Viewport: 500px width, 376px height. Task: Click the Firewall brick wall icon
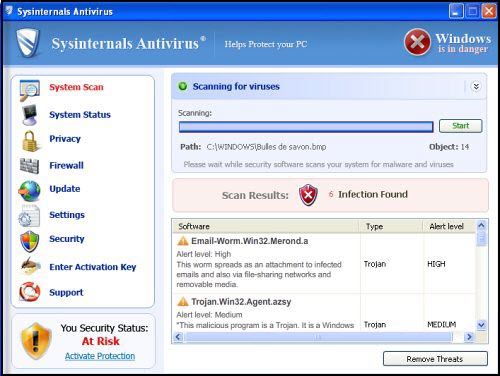pyautogui.click(x=29, y=166)
